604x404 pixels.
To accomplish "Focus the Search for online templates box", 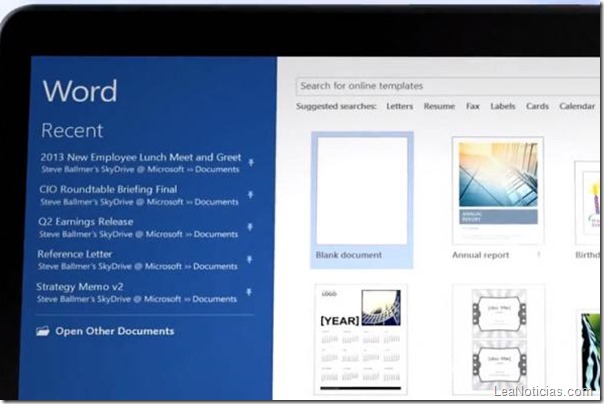I will [448, 86].
